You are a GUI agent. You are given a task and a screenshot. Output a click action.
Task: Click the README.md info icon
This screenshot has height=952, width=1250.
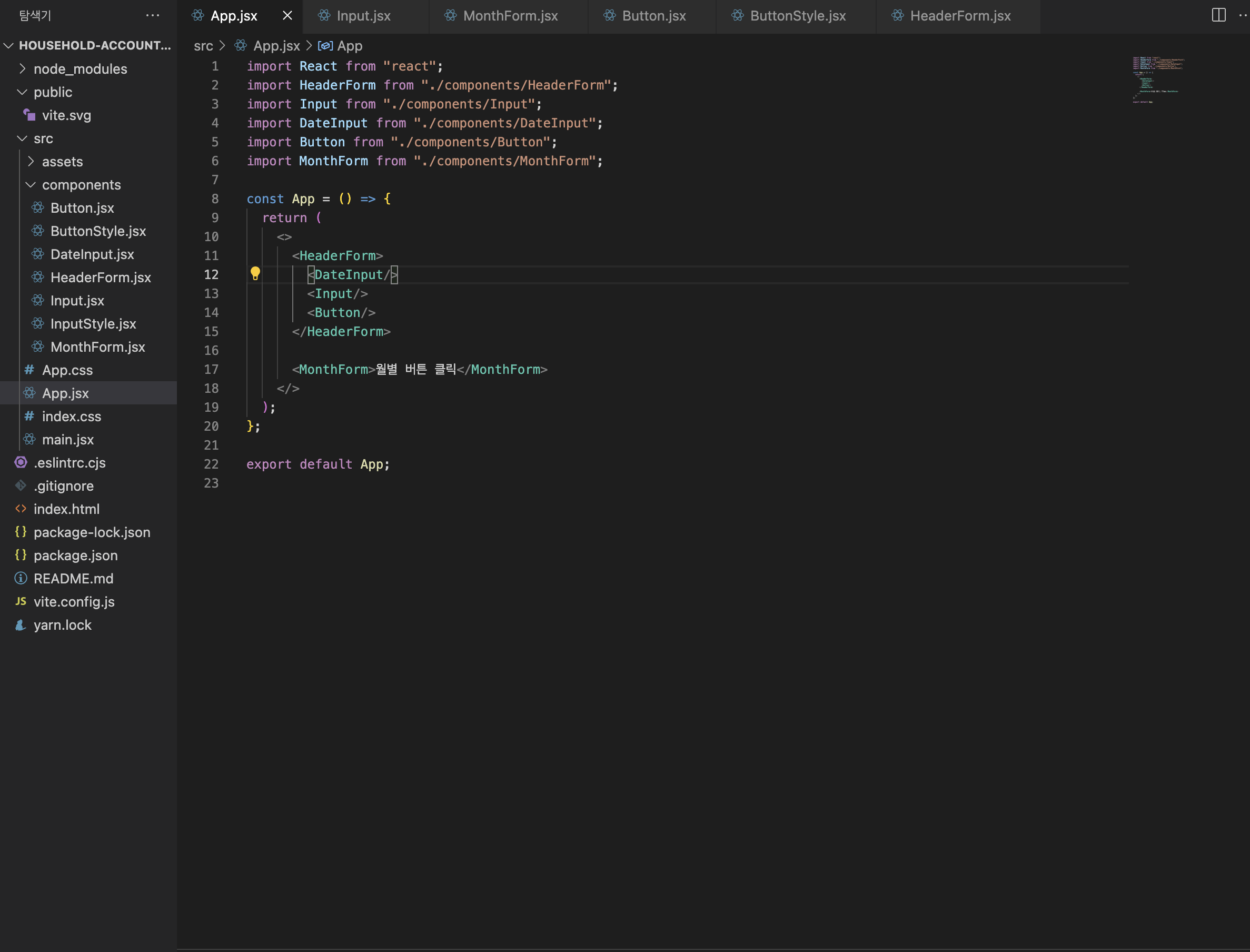(21, 578)
